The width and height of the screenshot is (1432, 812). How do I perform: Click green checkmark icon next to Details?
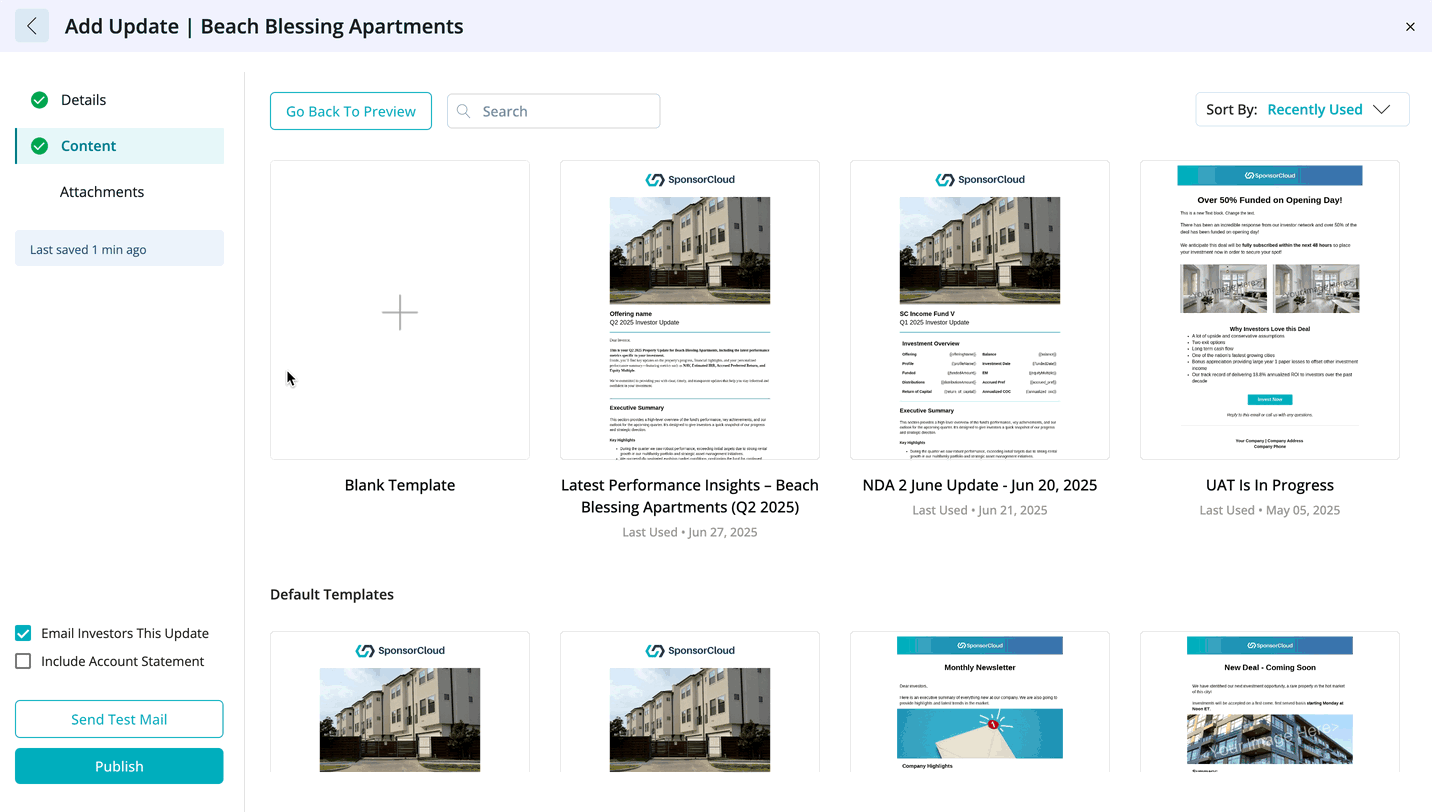(x=39, y=100)
